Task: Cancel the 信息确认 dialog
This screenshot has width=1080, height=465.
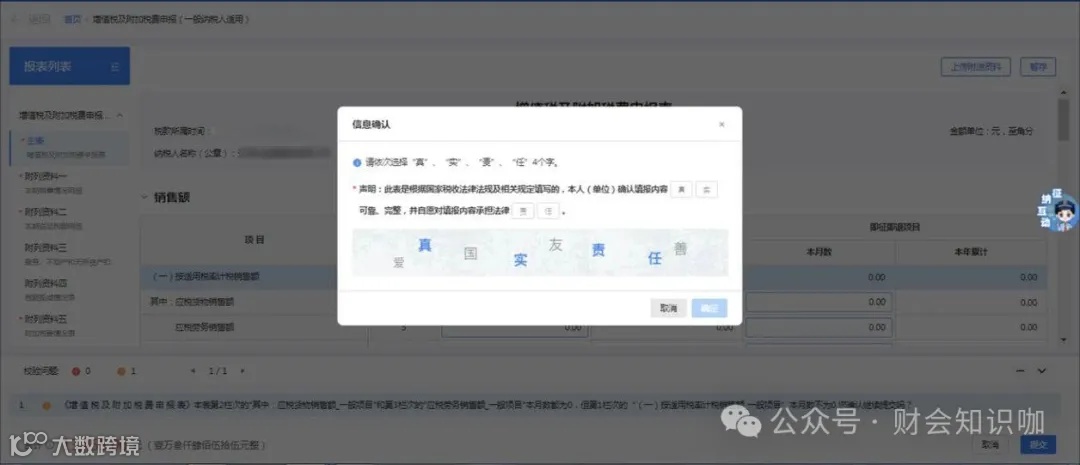Action: point(668,308)
